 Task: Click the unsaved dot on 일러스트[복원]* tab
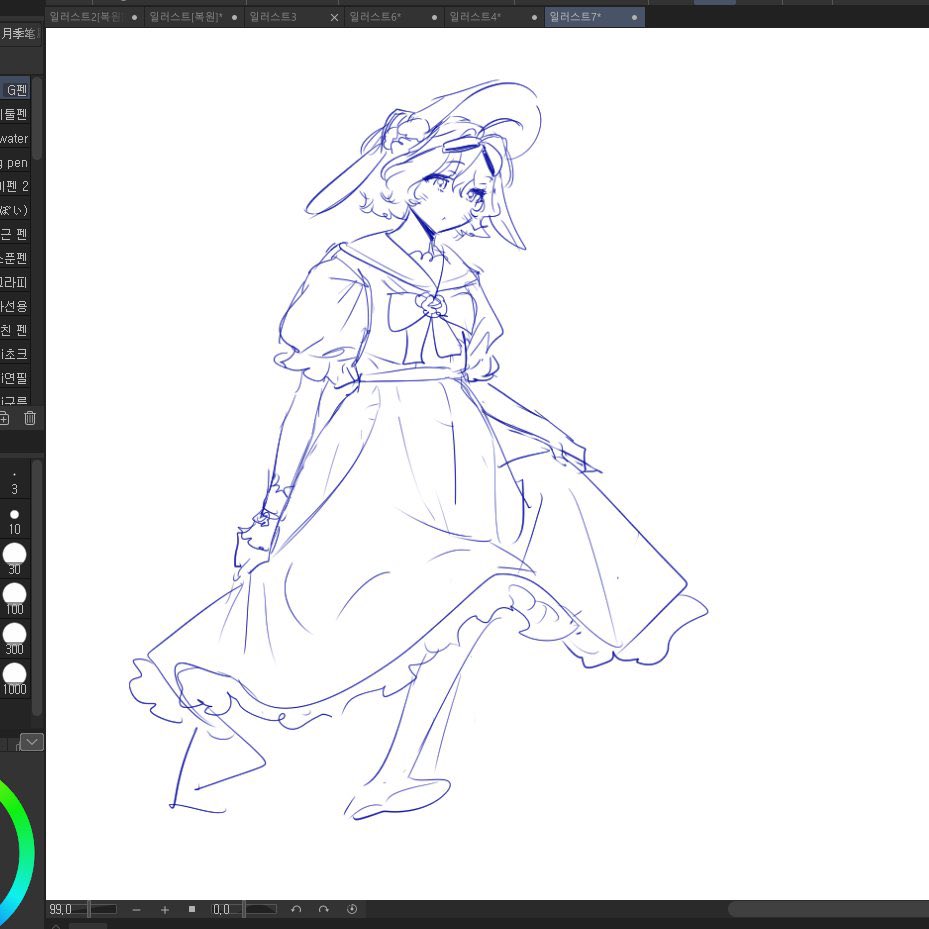pos(235,18)
